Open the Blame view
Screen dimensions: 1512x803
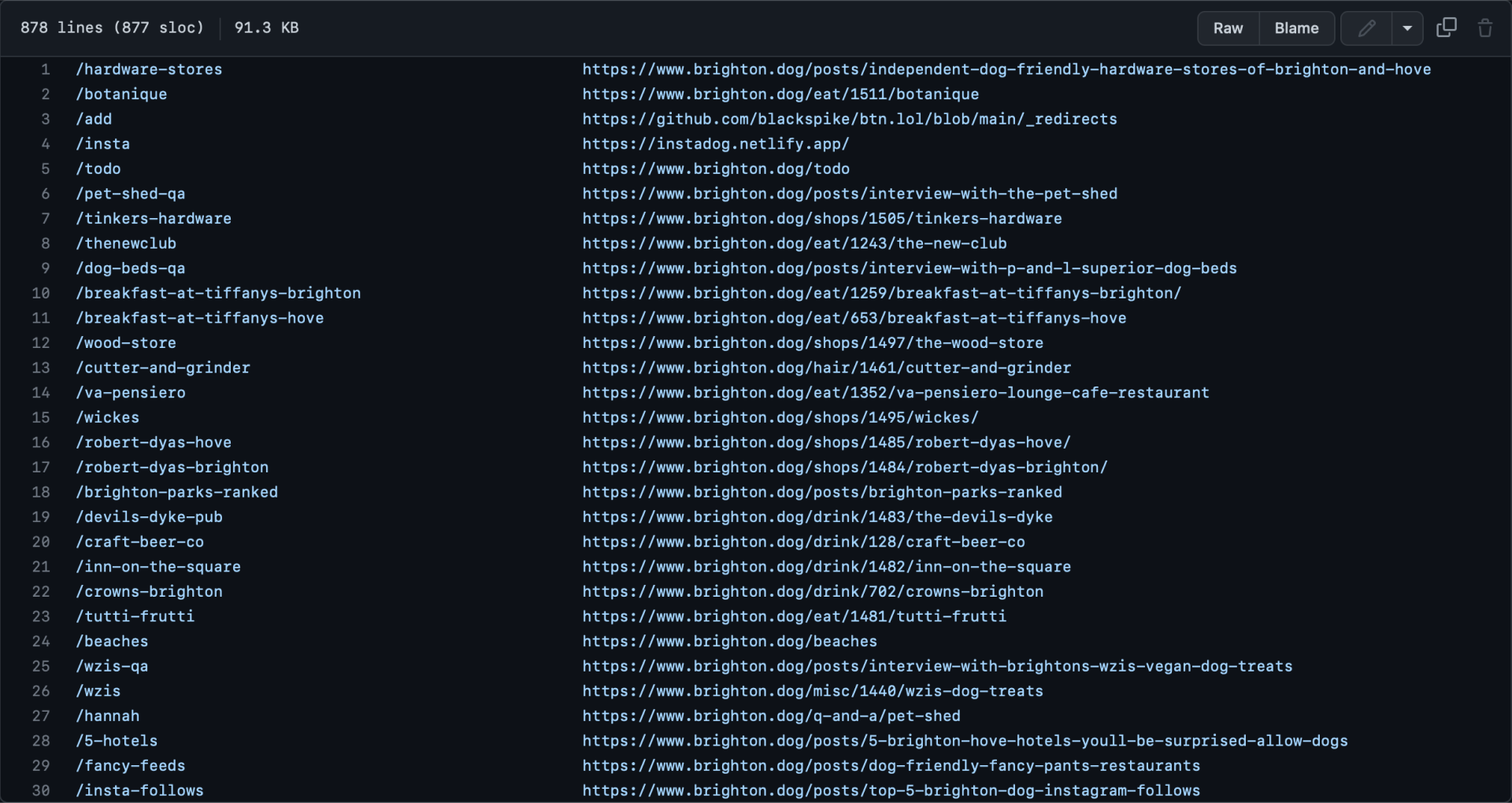pos(1296,28)
